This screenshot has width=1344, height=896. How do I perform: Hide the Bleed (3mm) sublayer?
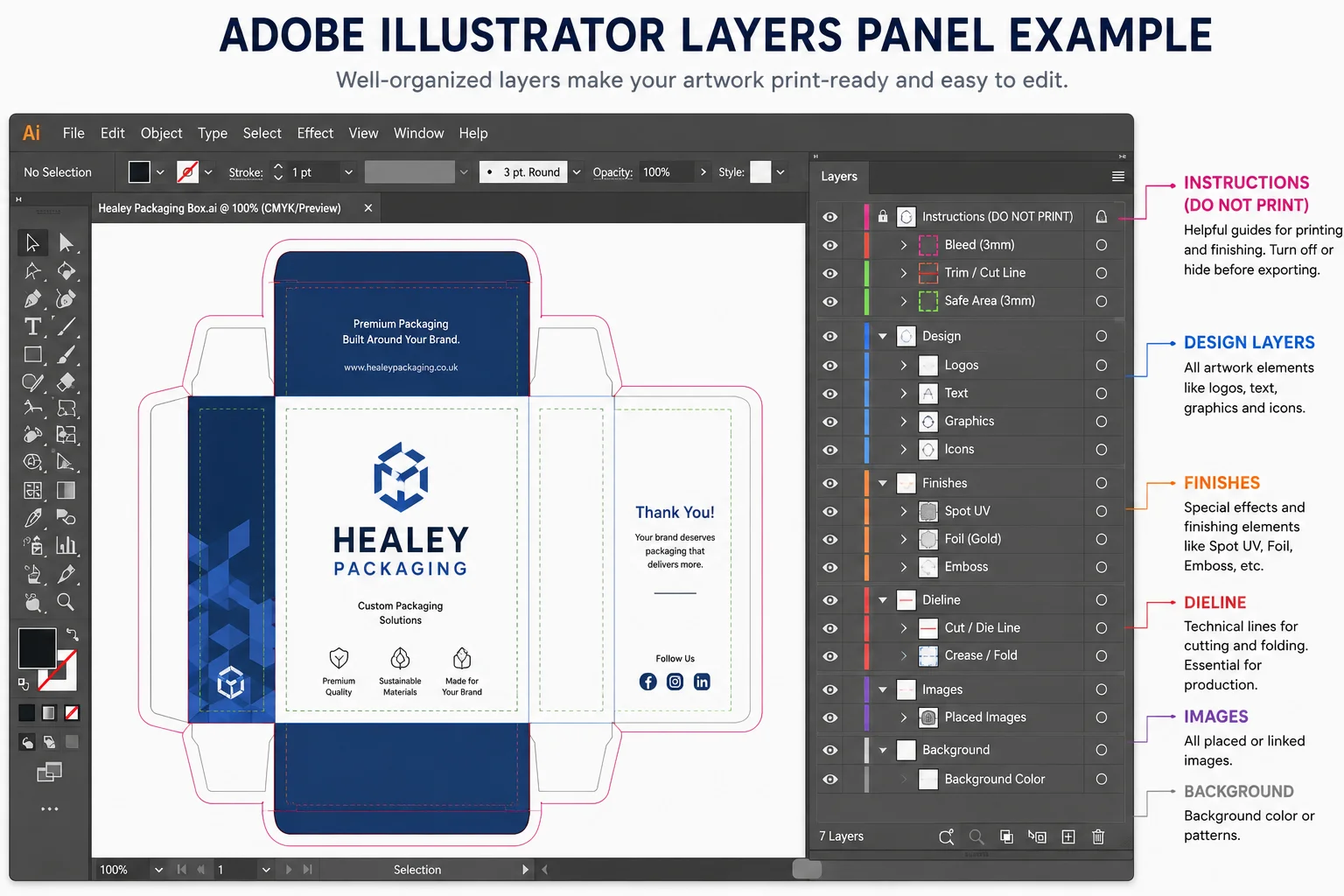pyautogui.click(x=830, y=246)
